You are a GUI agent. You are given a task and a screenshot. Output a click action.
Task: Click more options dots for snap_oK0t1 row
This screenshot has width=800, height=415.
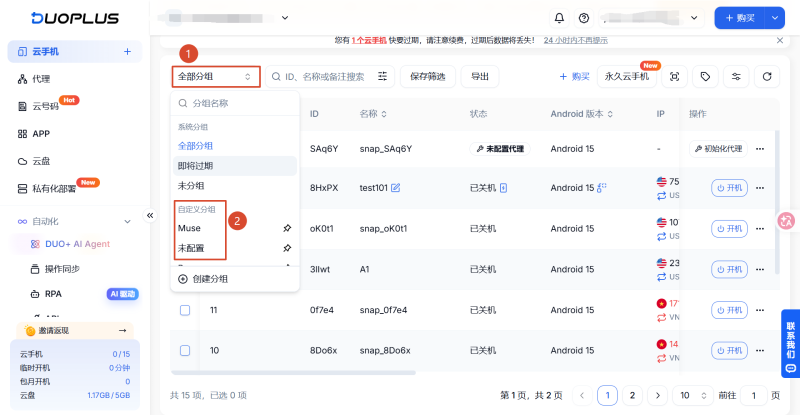click(x=760, y=229)
